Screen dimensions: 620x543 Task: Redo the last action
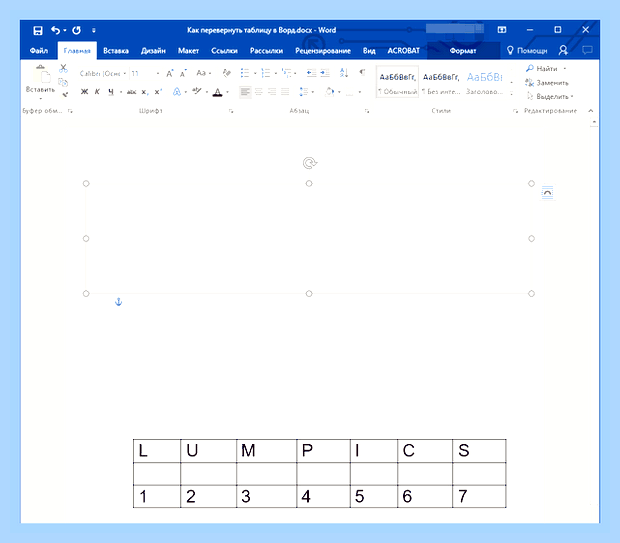pyautogui.click(x=77, y=30)
